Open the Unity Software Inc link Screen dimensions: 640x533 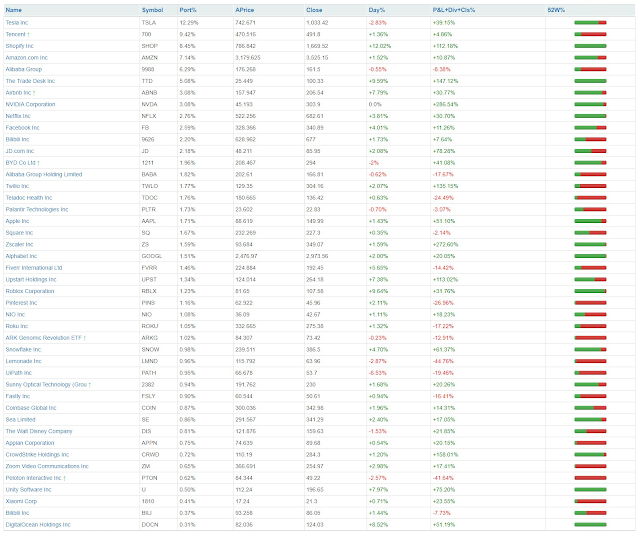28,490
